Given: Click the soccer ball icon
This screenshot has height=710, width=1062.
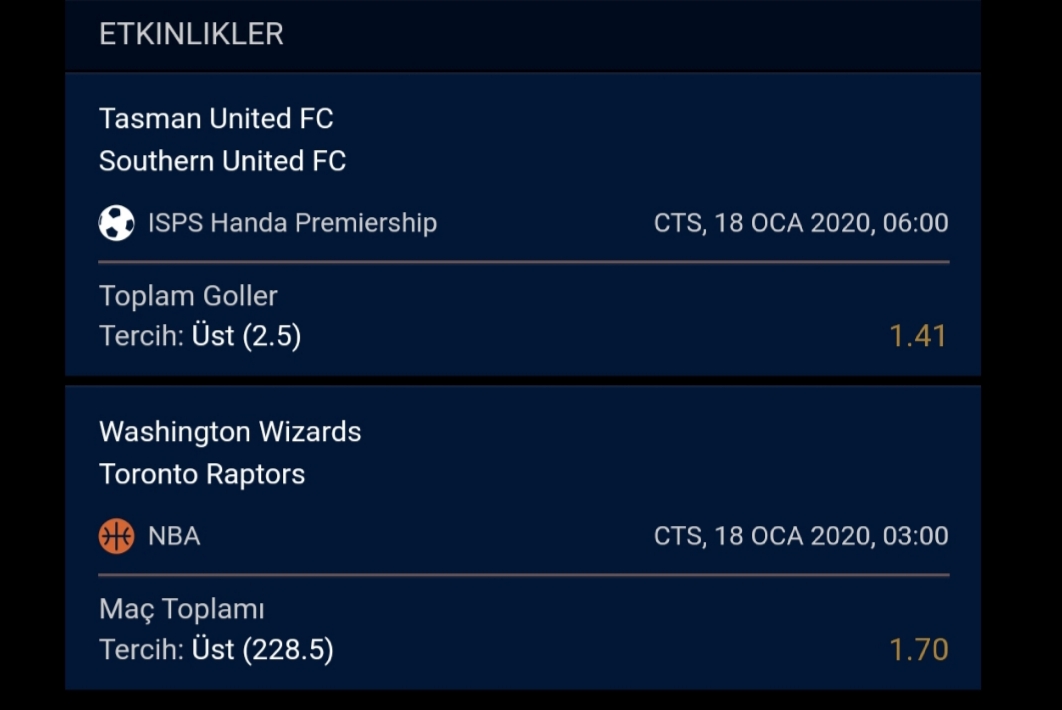Looking at the screenshot, I should click(116, 223).
